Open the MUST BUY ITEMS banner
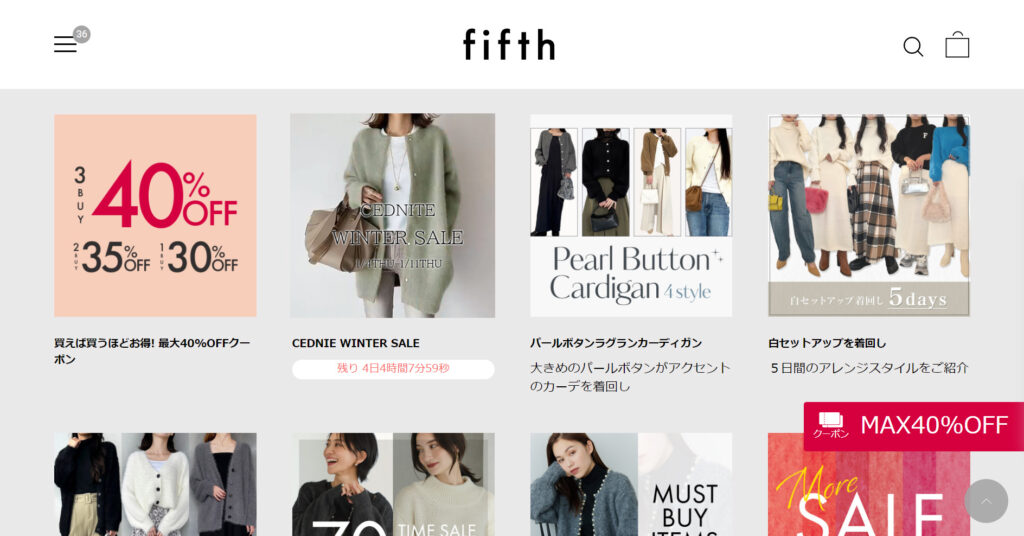1024x536 pixels. pyautogui.click(x=631, y=484)
